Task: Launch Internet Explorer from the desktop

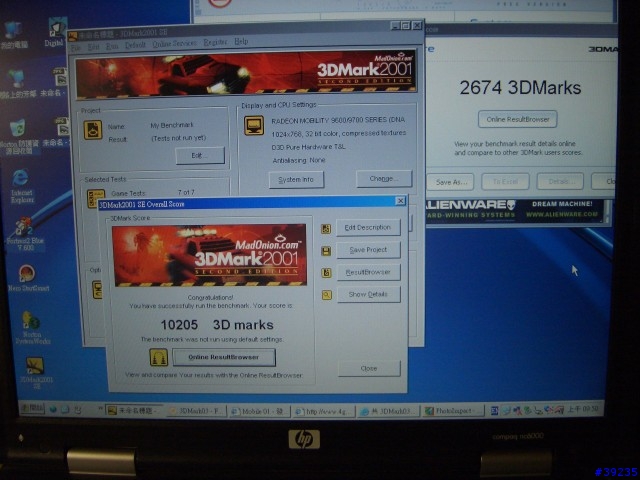Action: point(21,186)
